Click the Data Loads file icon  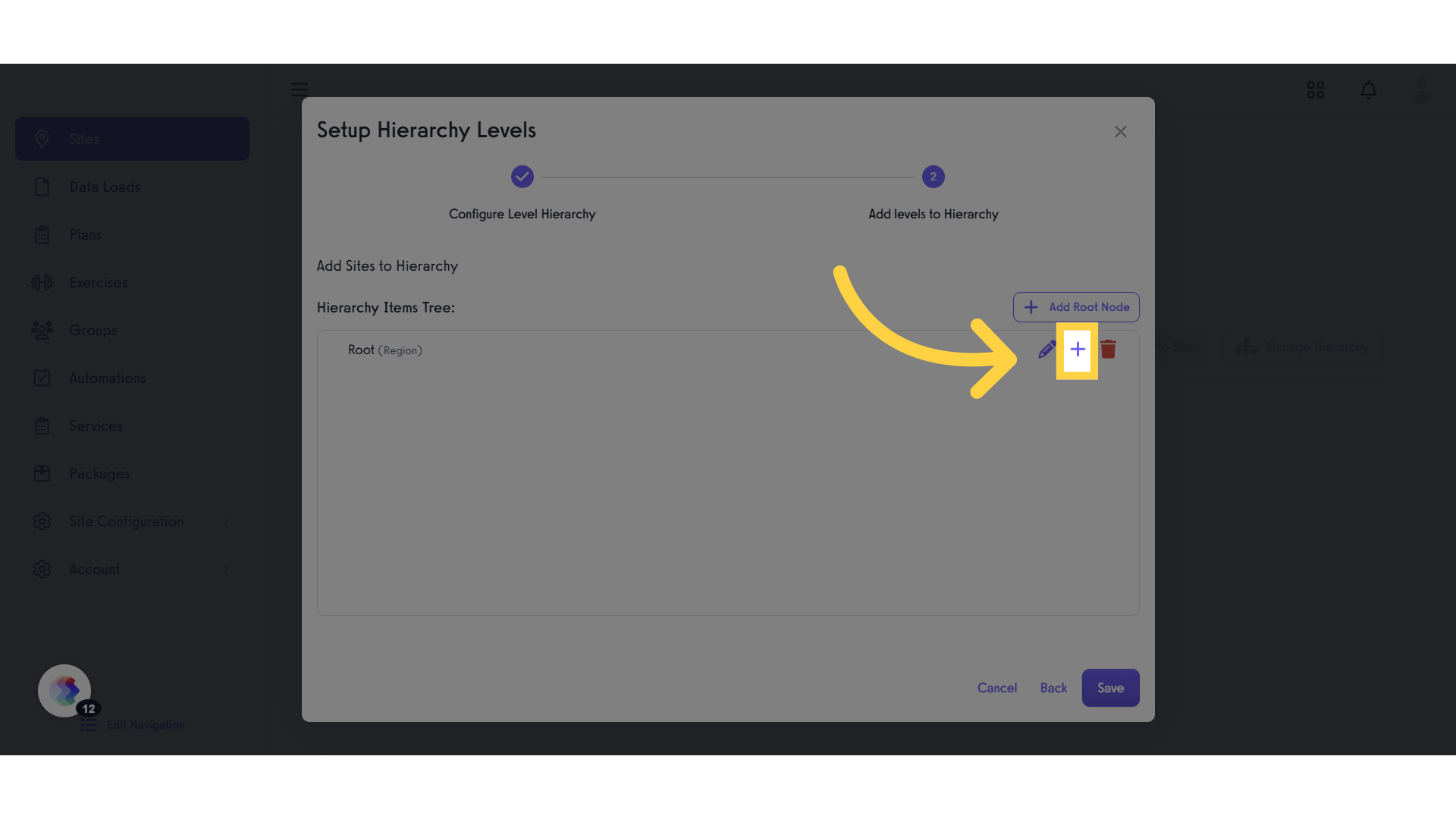[x=42, y=187]
